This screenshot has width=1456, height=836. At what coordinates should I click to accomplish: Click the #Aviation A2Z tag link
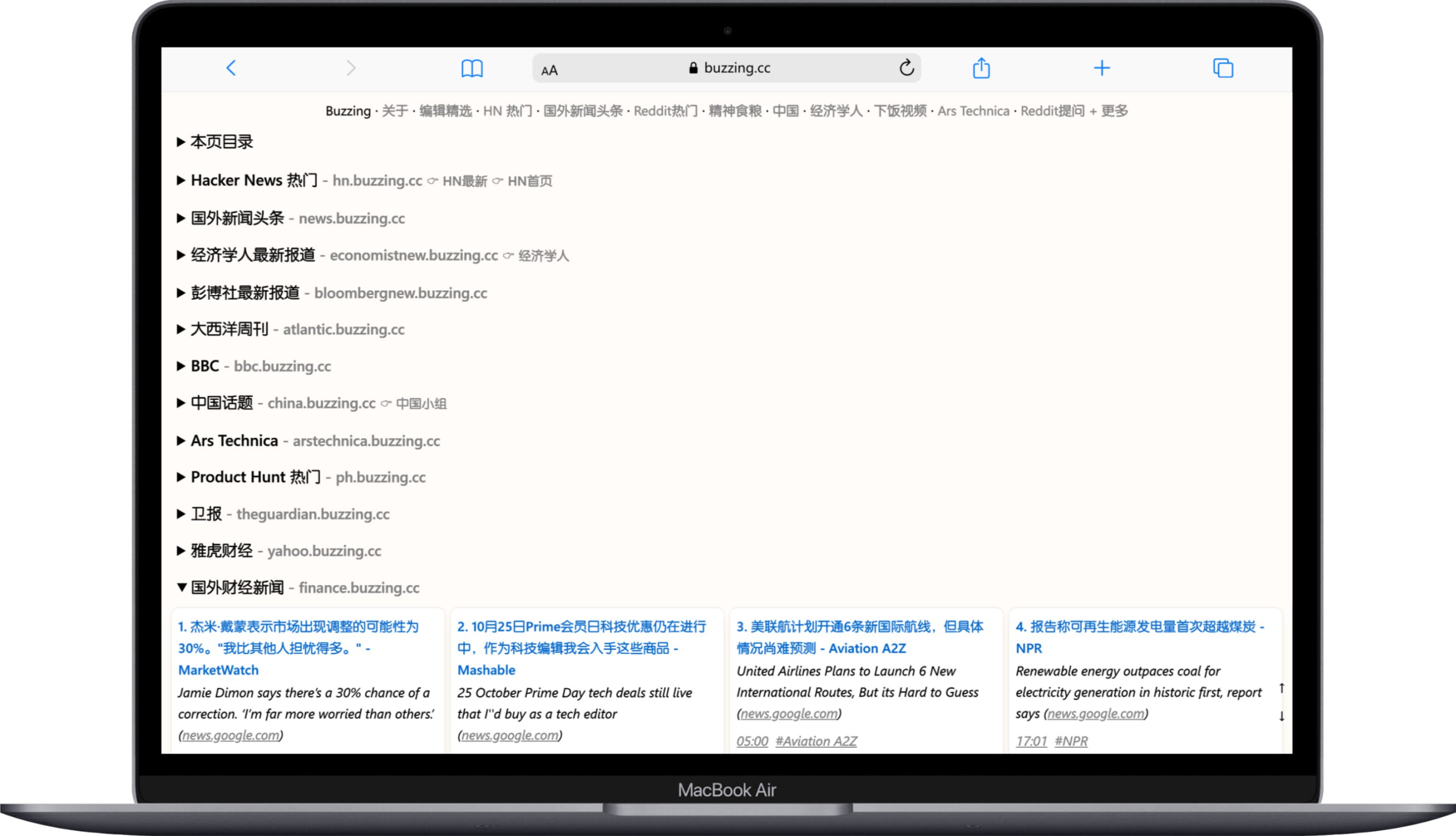coord(816,740)
